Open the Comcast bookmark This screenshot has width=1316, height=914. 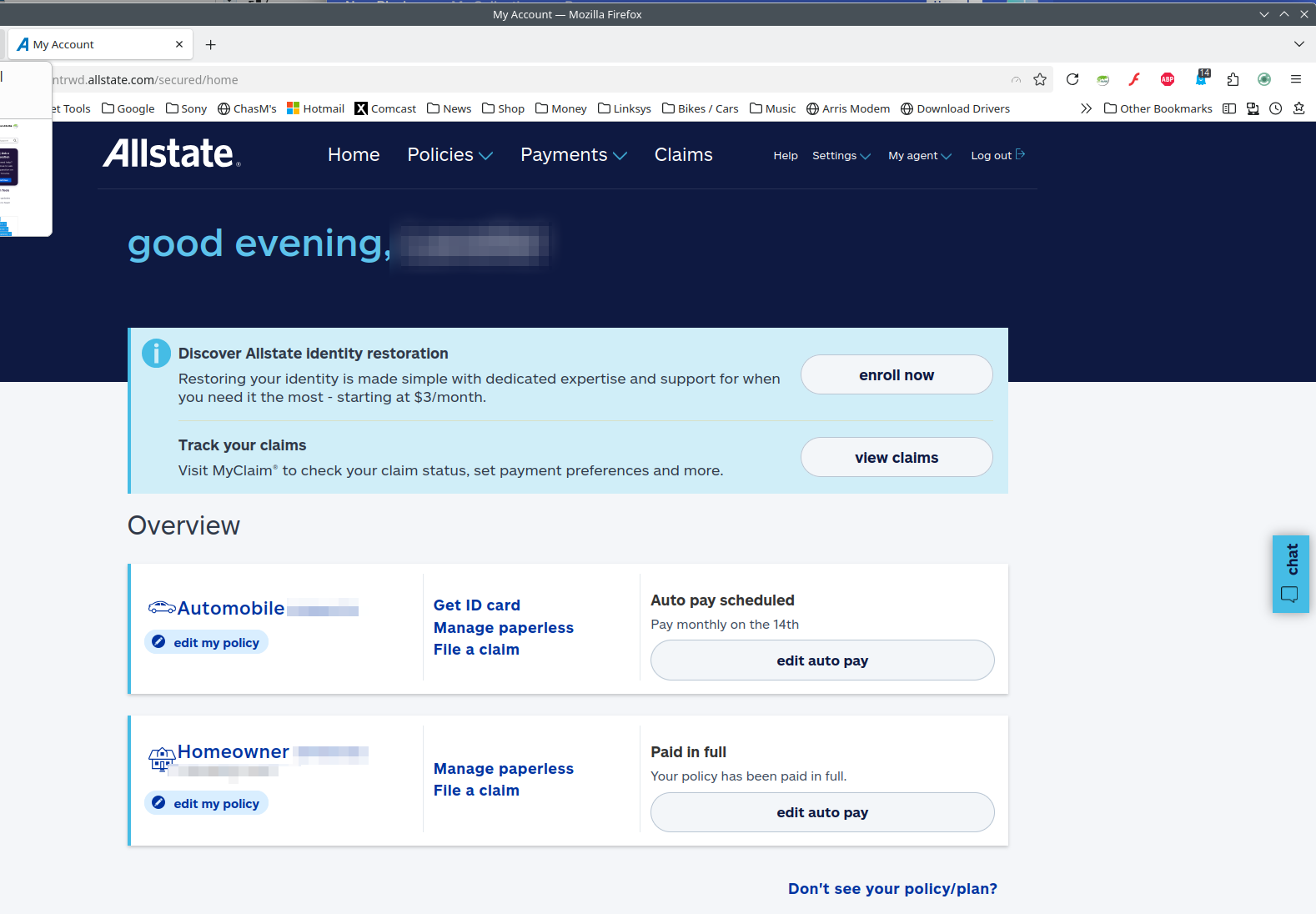click(385, 108)
